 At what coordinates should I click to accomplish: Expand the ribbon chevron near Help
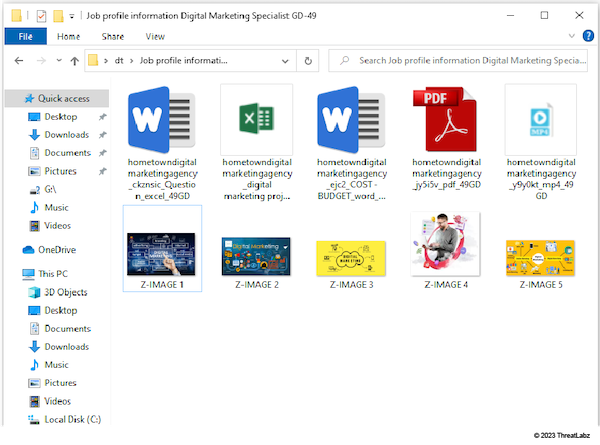tap(572, 36)
